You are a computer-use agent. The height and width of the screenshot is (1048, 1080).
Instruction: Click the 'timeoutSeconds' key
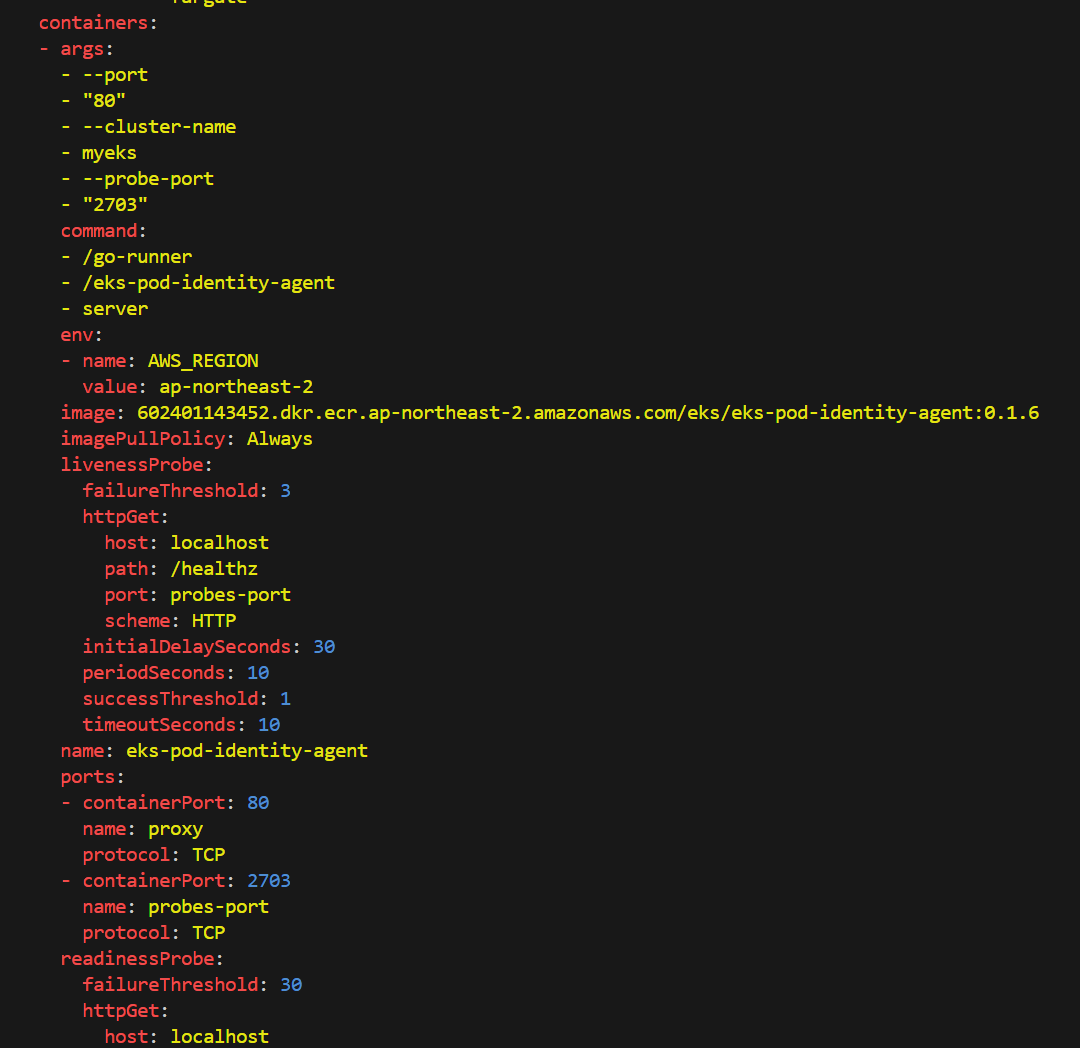point(159,725)
